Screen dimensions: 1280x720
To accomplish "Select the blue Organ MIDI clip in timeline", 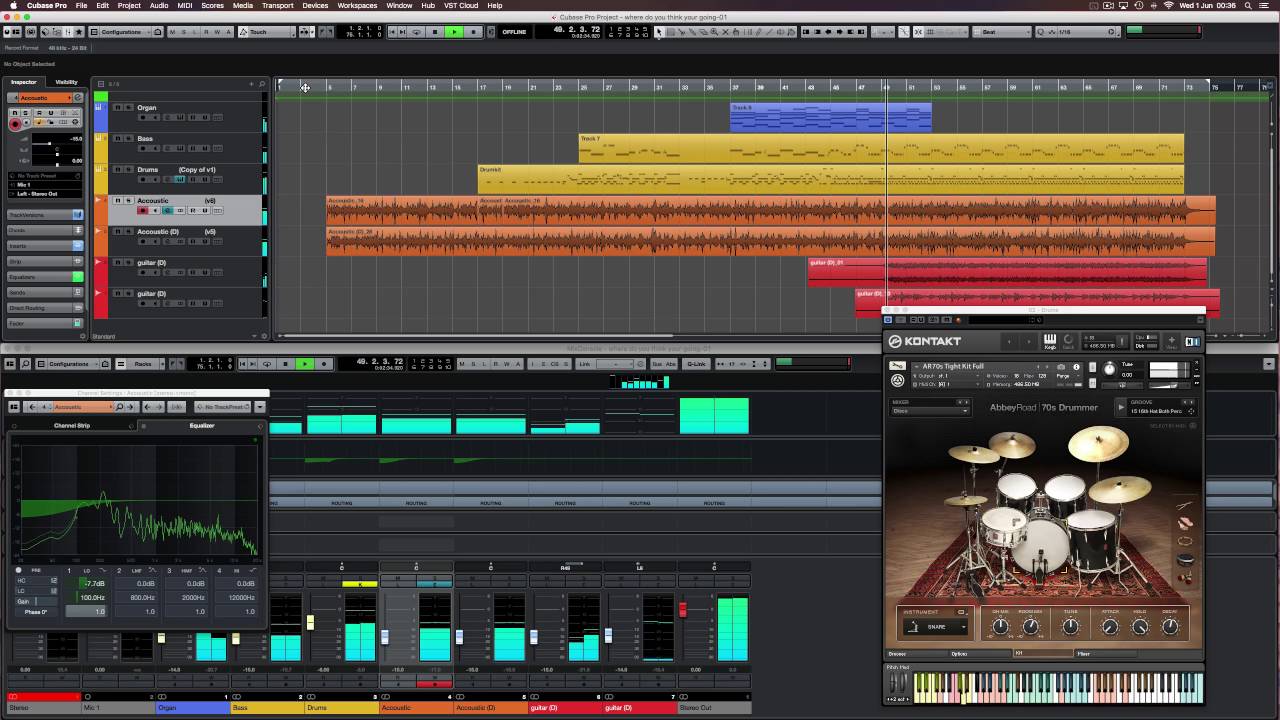I will (x=831, y=117).
